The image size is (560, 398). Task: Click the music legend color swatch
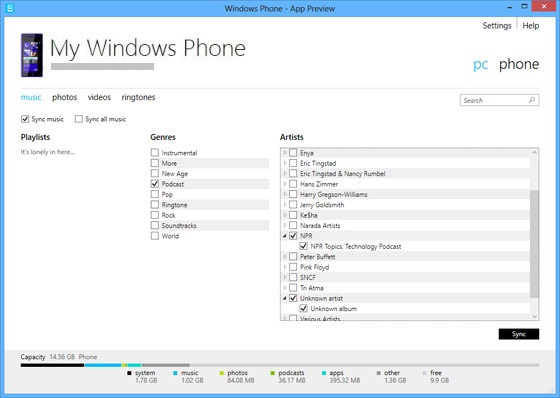pyautogui.click(x=175, y=373)
